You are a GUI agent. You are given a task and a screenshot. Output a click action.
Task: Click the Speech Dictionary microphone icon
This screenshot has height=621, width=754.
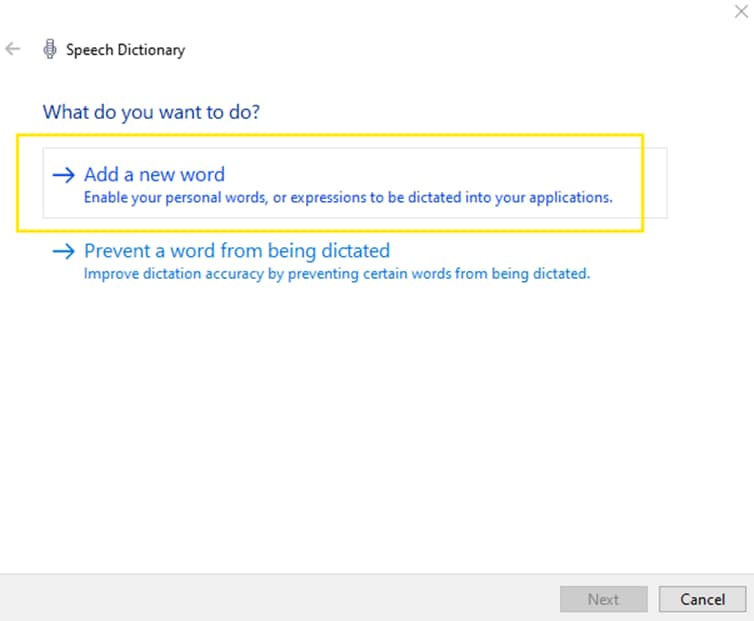point(50,49)
